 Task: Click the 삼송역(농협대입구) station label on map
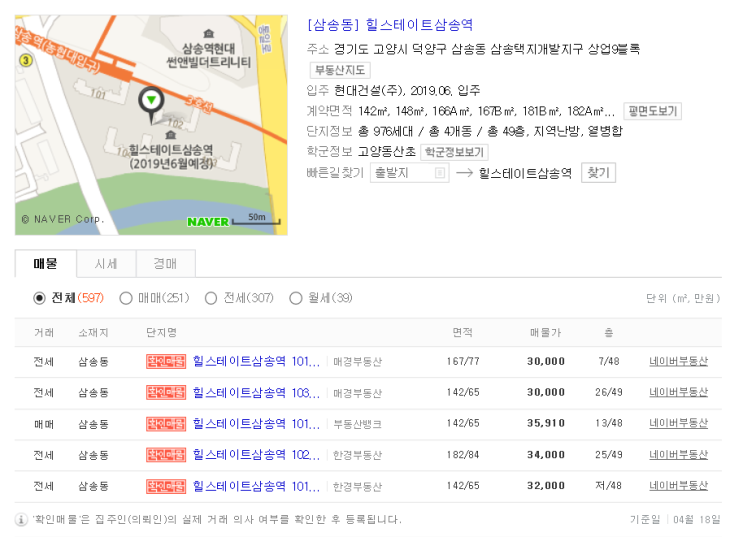[57, 50]
